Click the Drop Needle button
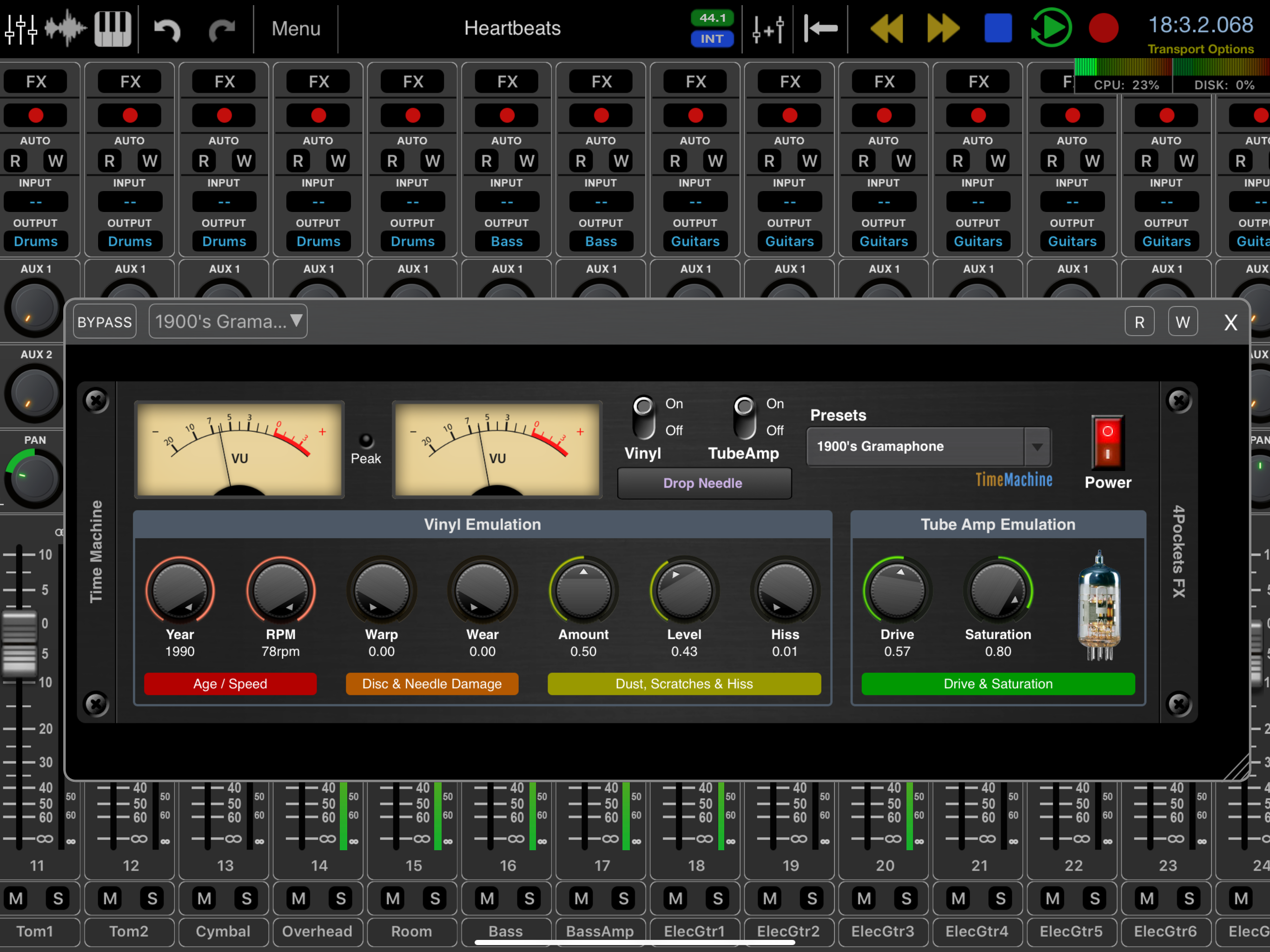1270x952 pixels. point(703,483)
